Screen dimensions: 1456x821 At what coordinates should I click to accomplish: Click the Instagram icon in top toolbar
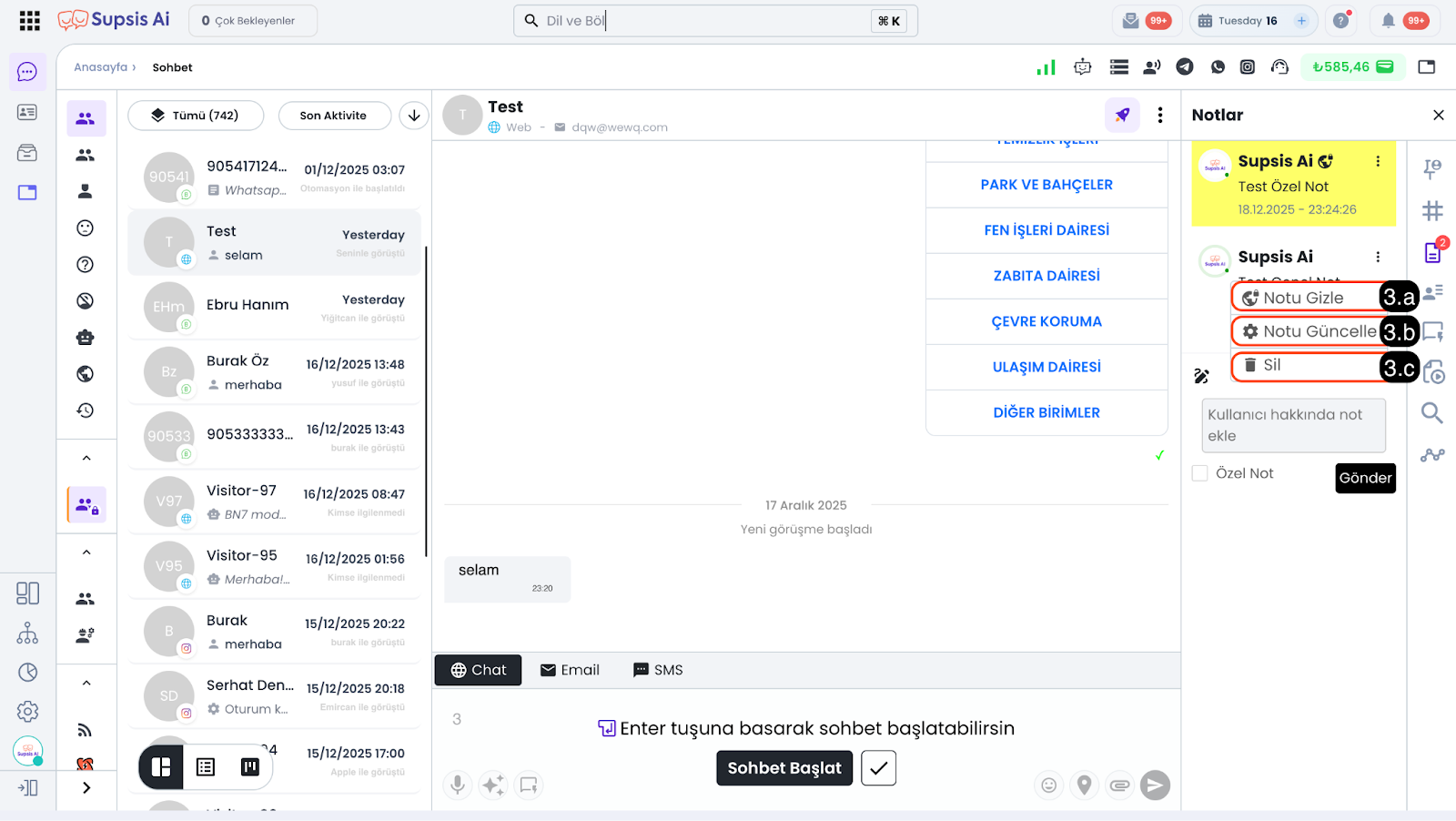tap(1248, 66)
